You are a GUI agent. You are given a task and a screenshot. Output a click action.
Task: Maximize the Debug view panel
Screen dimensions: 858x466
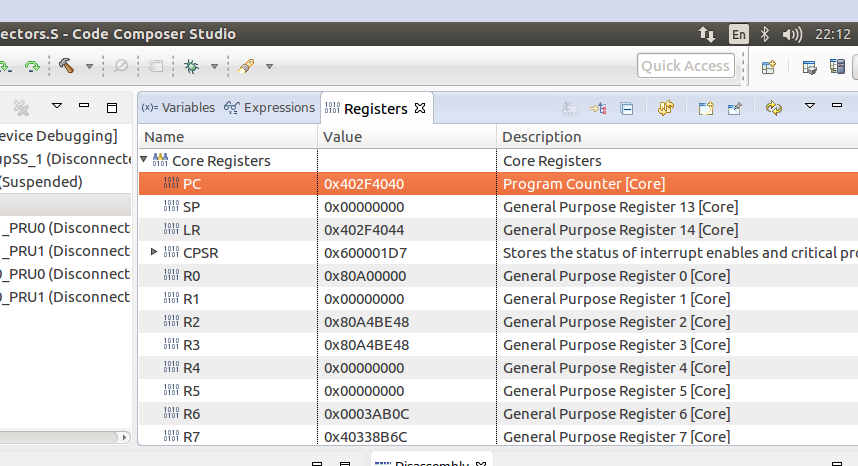coord(112,108)
